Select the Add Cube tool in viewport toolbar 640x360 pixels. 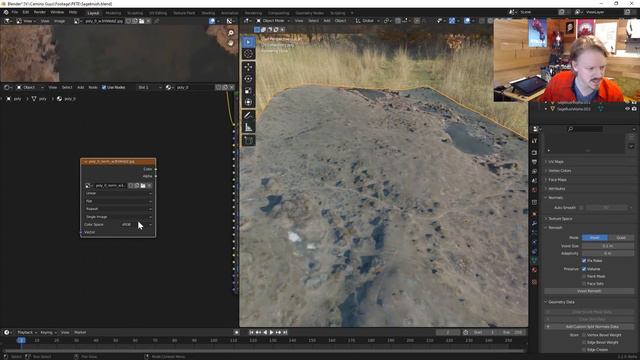click(248, 140)
